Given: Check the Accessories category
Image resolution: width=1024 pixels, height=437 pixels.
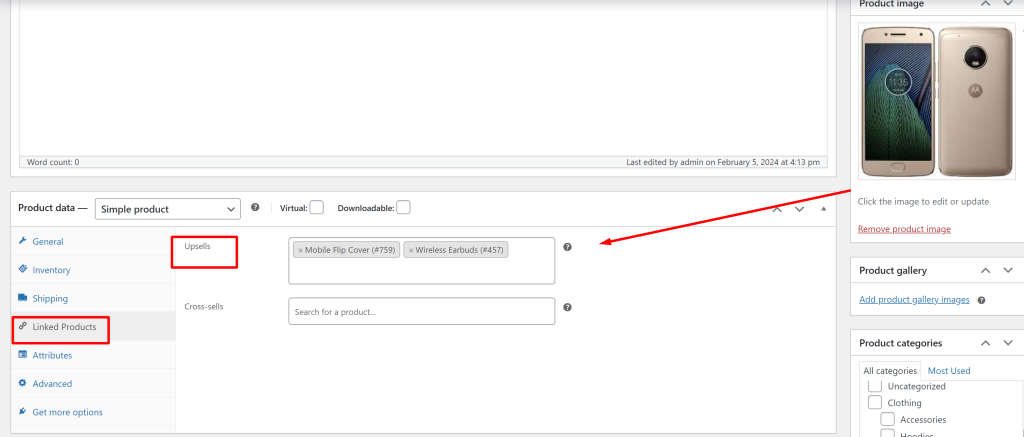Looking at the screenshot, I should 888,419.
